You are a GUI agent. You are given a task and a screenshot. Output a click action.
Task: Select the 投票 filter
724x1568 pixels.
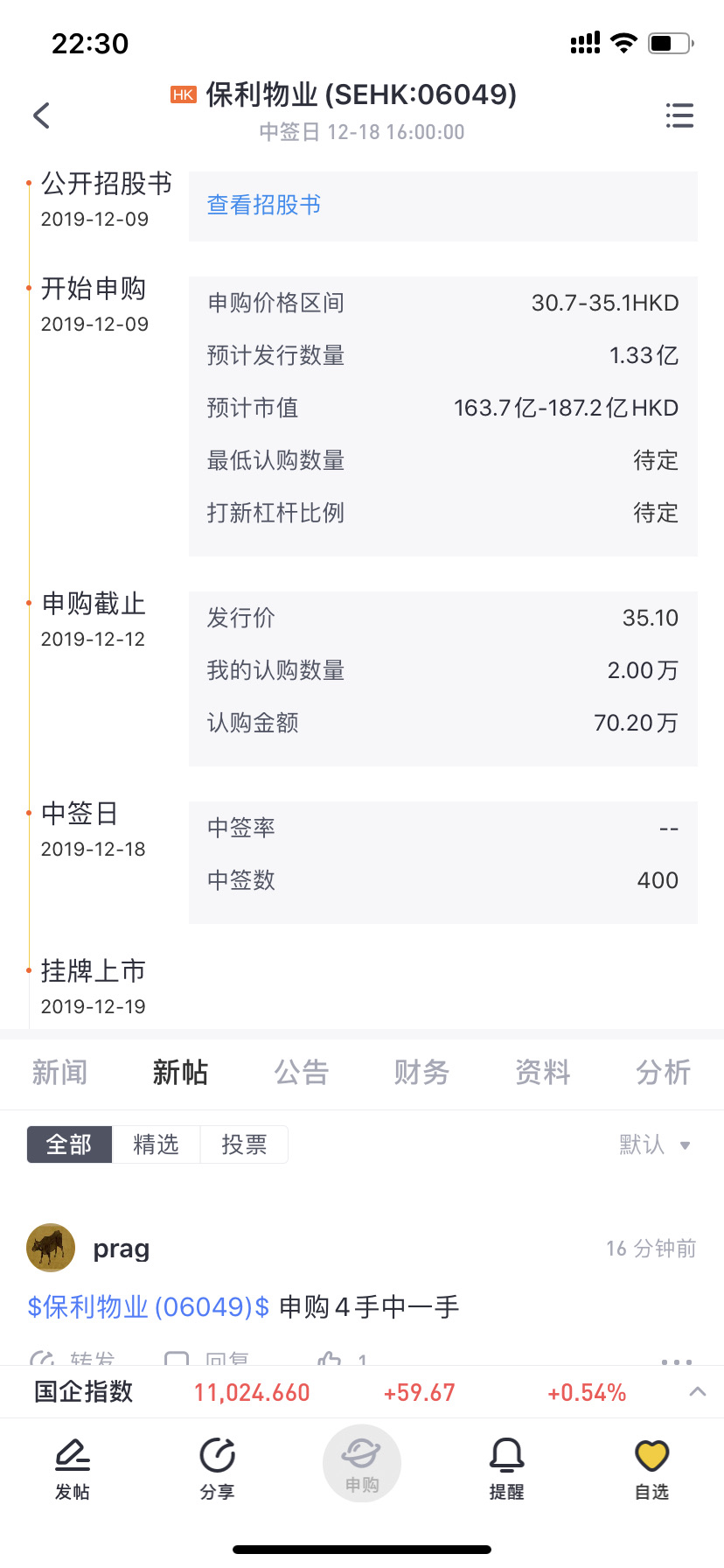coord(244,1144)
